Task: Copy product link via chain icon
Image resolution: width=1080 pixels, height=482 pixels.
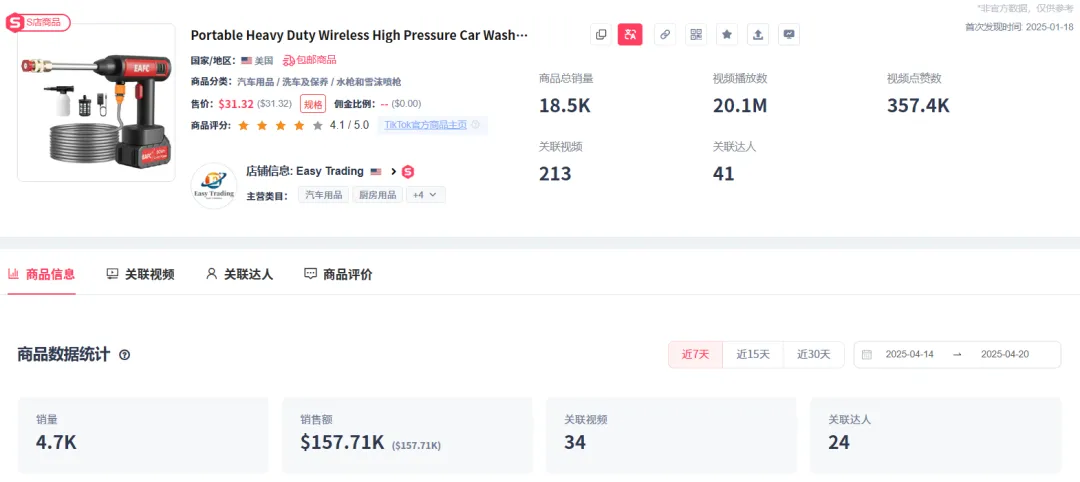Action: (664, 34)
